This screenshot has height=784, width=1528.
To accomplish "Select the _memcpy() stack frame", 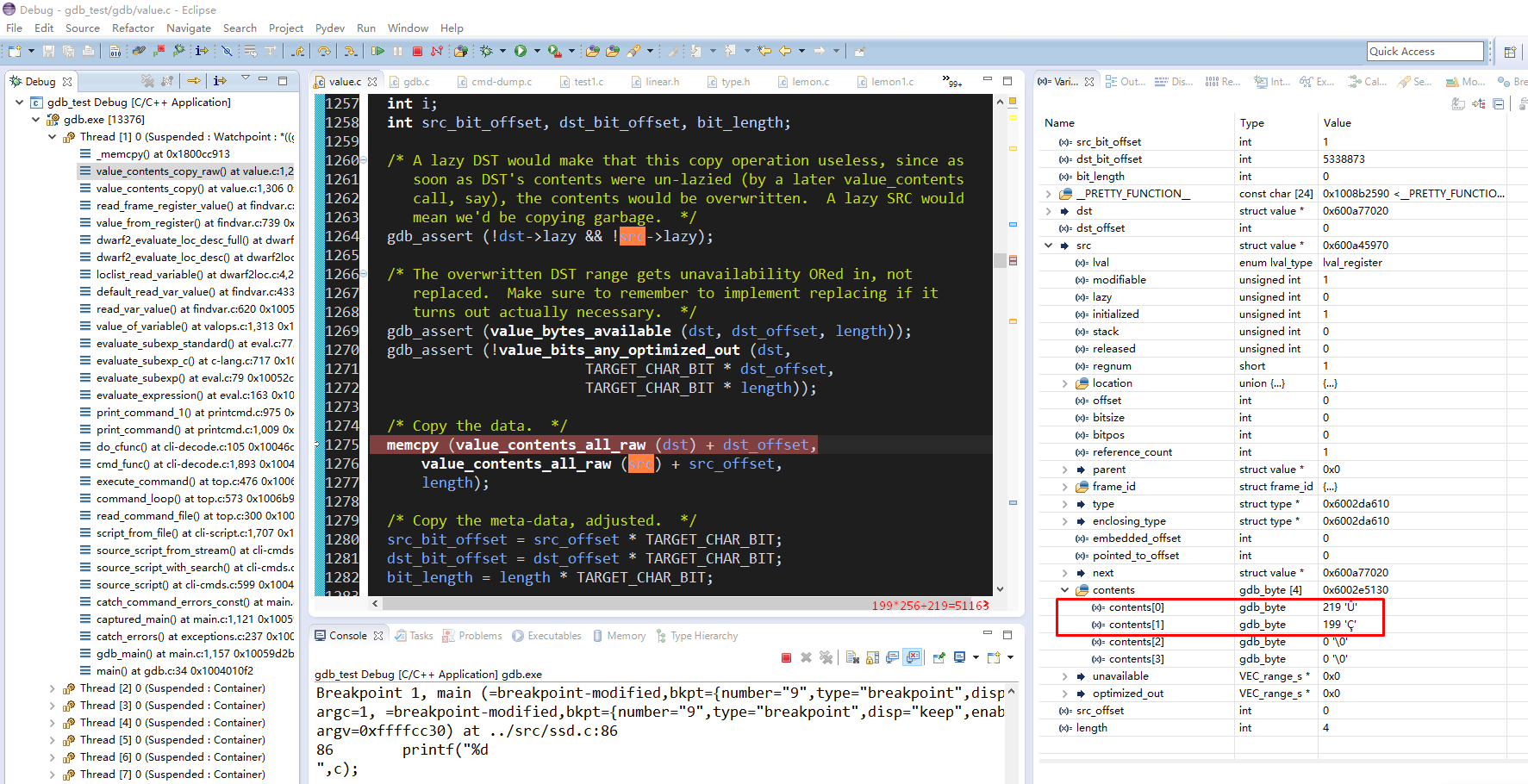I will coord(155,154).
